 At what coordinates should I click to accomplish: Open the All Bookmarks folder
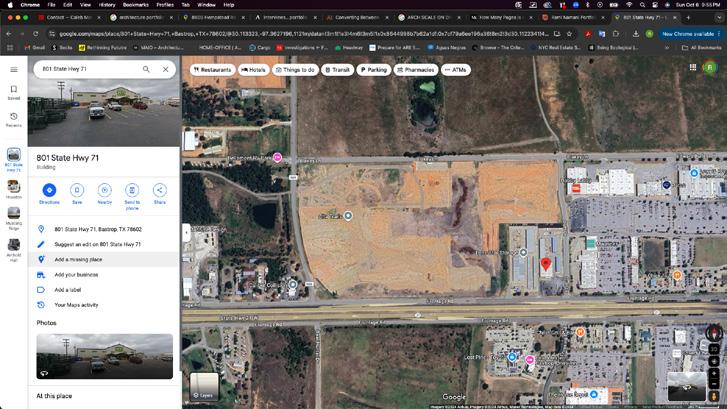click(701, 48)
